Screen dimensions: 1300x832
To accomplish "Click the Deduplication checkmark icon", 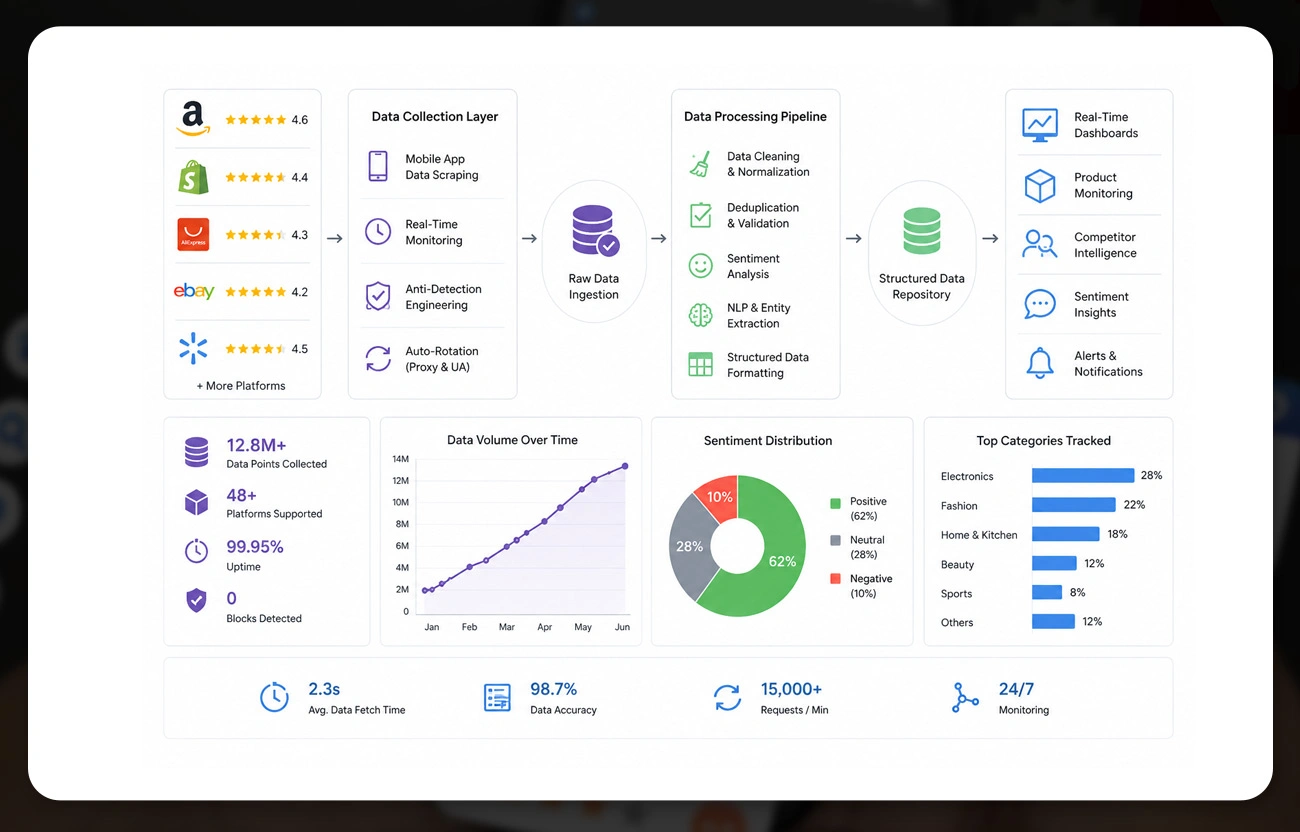I will pos(700,215).
